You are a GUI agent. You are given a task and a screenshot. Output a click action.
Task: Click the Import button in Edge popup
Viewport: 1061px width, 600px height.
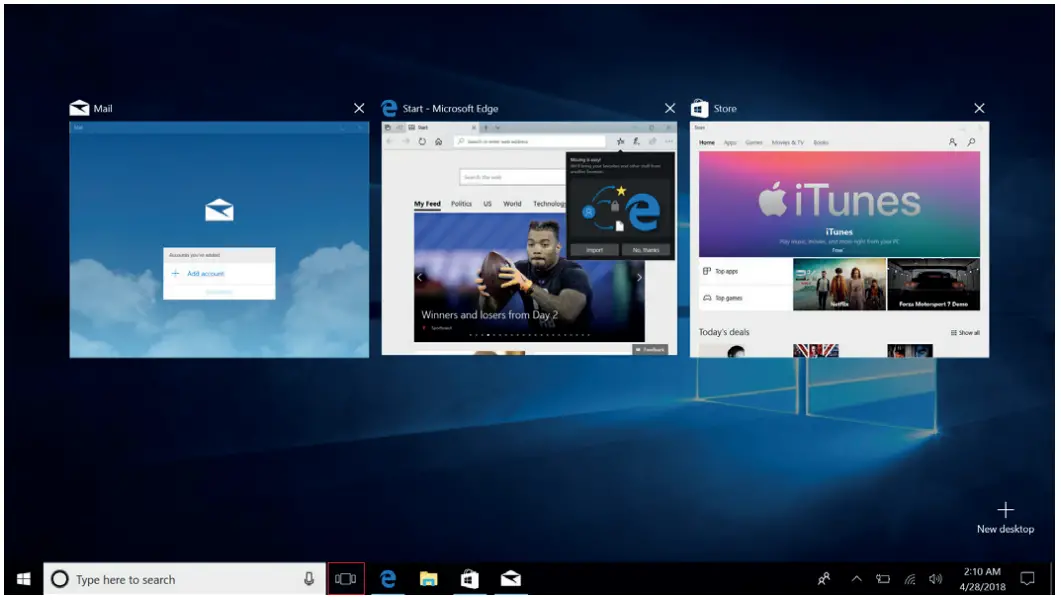coord(595,249)
